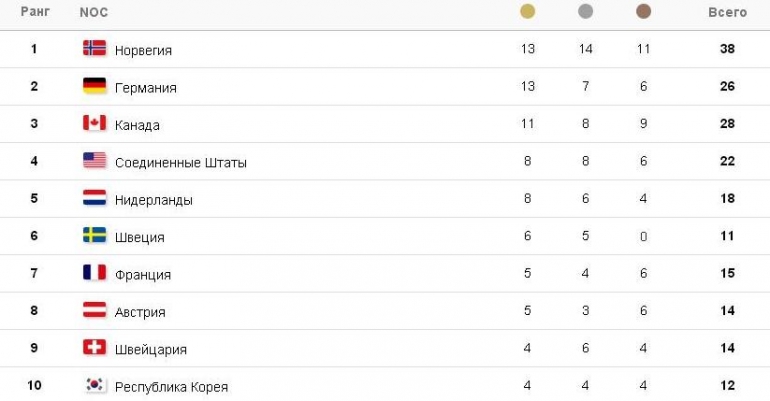Click the NOC column header
Screen dimensions: 770x401
click(93, 12)
